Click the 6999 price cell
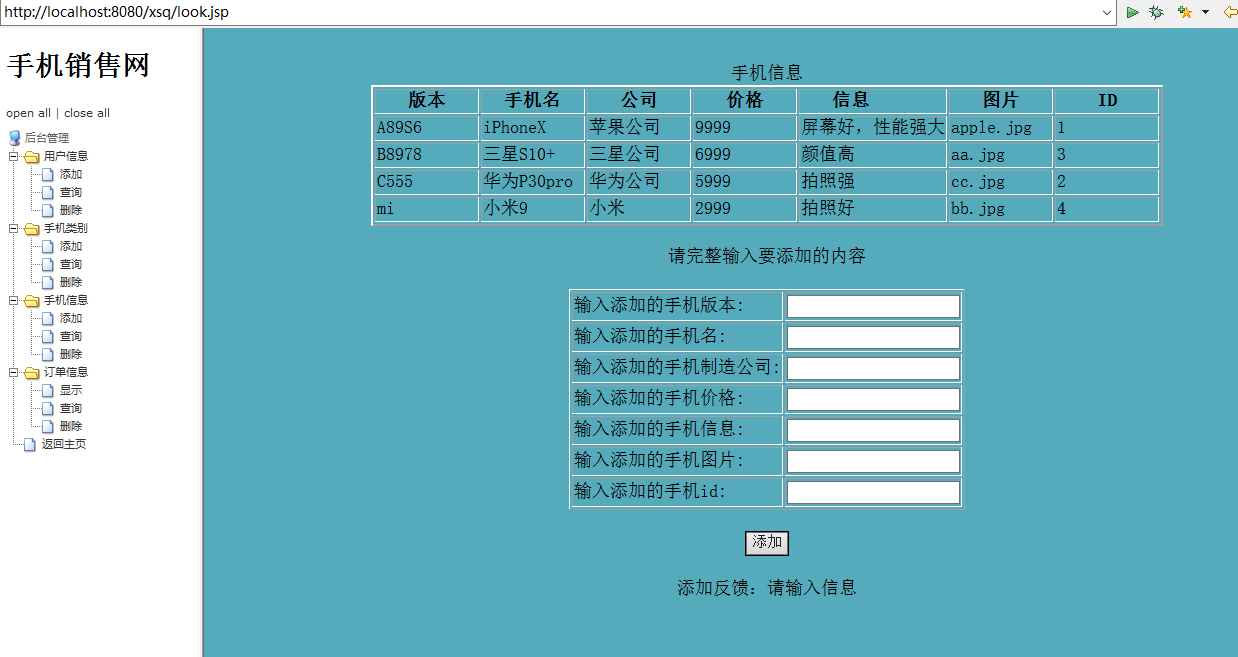1238x657 pixels. click(x=744, y=155)
